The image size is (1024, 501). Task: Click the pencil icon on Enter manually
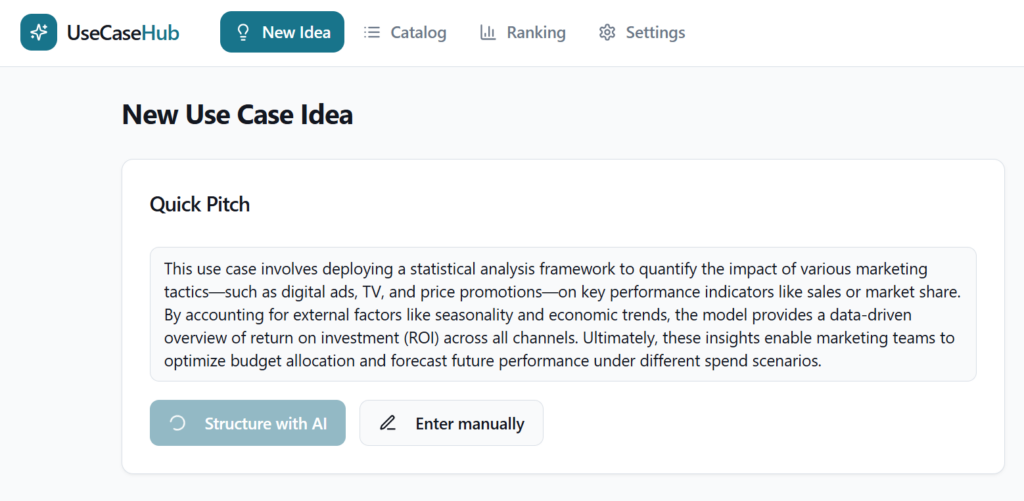tap(388, 423)
